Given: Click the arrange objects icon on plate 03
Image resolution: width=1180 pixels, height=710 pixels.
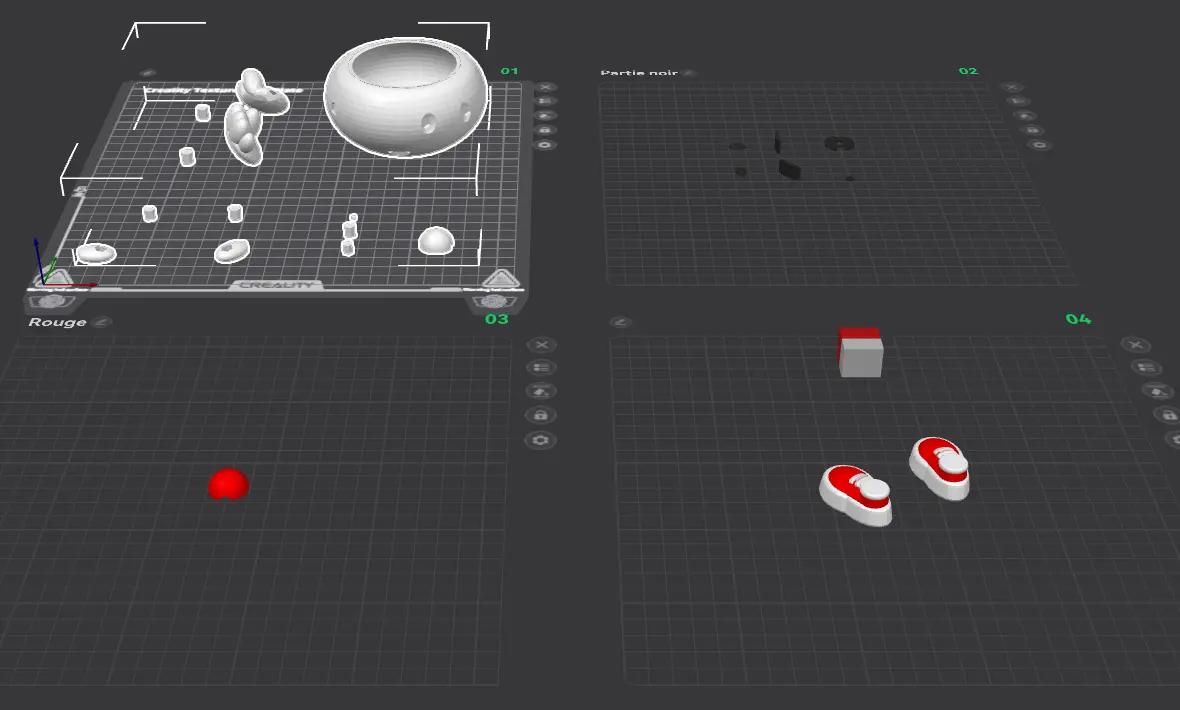Looking at the screenshot, I should (x=540, y=391).
